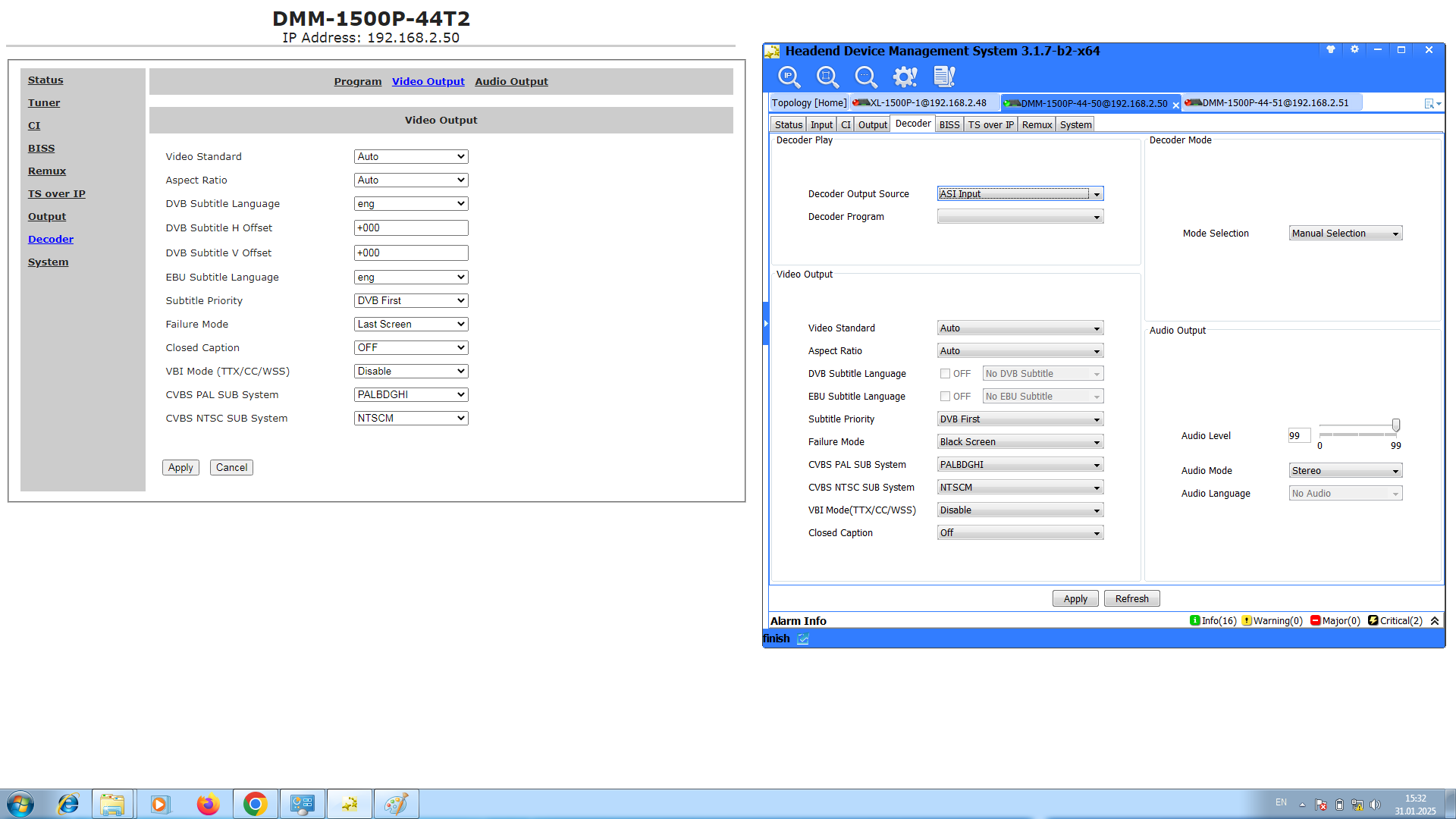
Task: Open the tab list icon at right
Action: 1432,103
